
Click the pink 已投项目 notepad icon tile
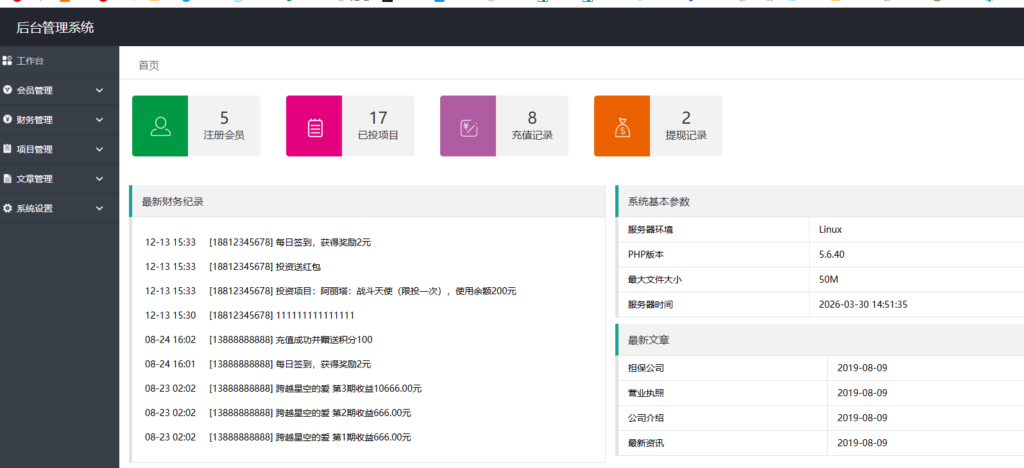[314, 126]
